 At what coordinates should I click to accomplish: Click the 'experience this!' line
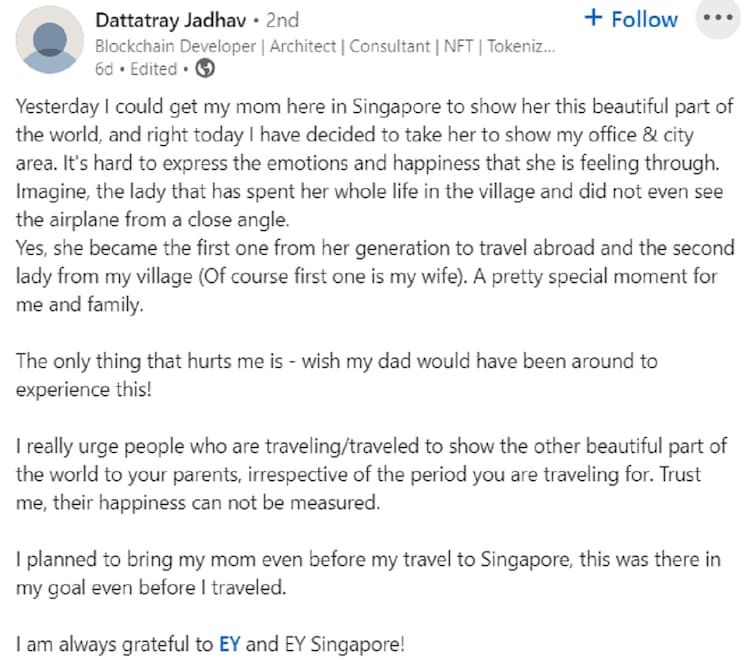tap(84, 388)
